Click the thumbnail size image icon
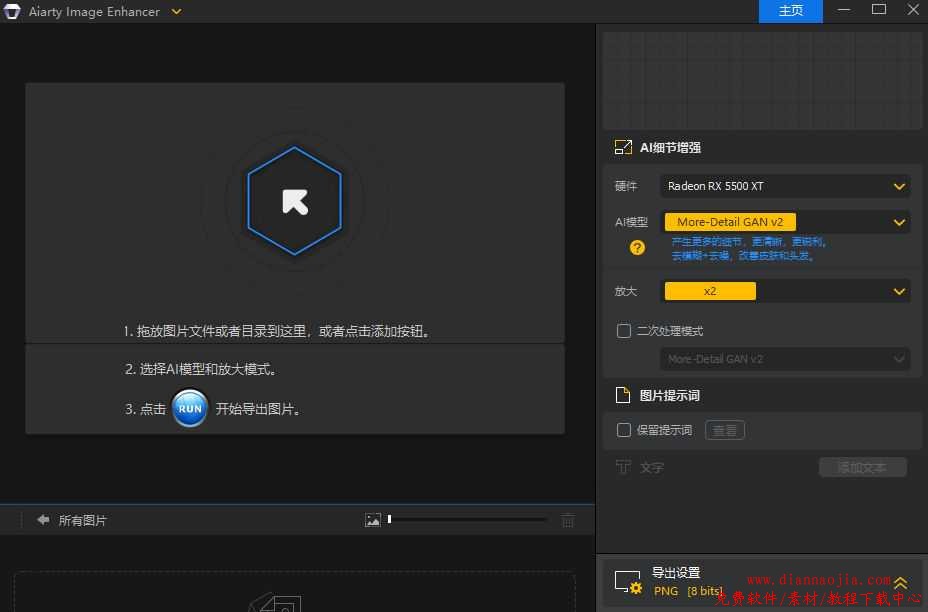 [x=373, y=520]
